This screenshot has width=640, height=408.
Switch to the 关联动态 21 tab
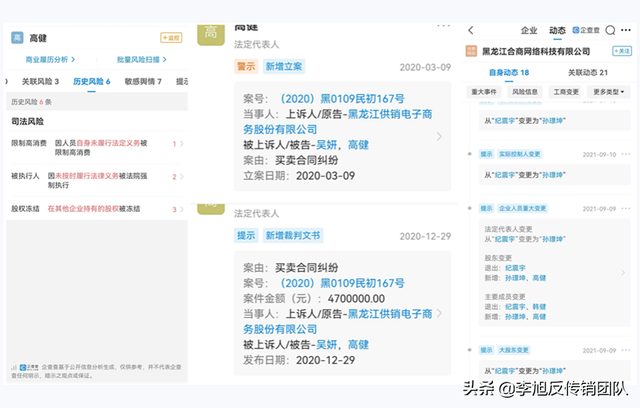[x=589, y=72]
